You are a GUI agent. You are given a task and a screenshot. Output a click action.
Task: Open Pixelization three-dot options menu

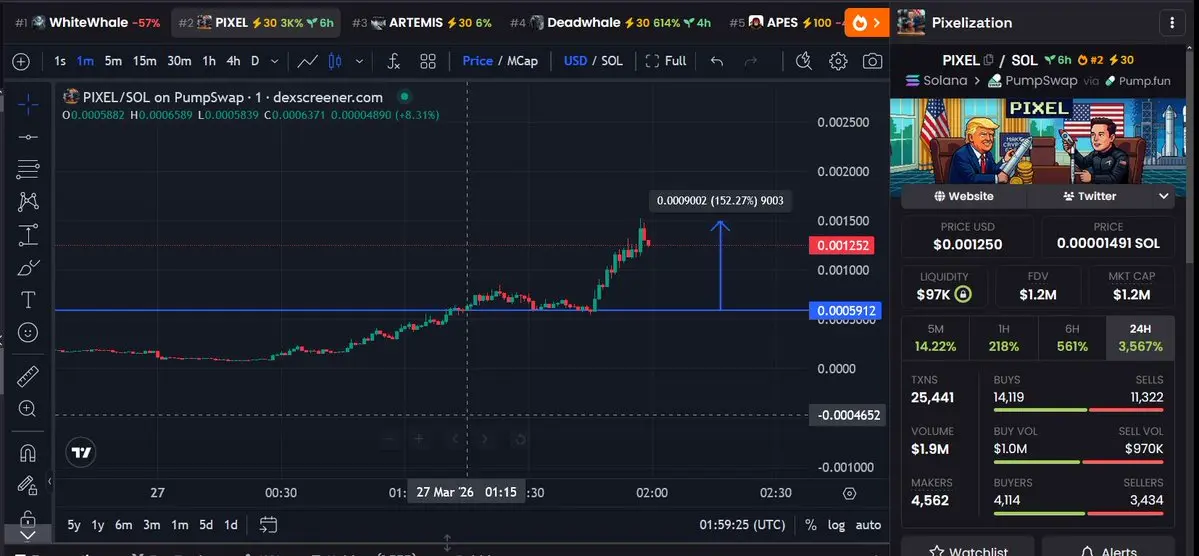coord(1172,23)
